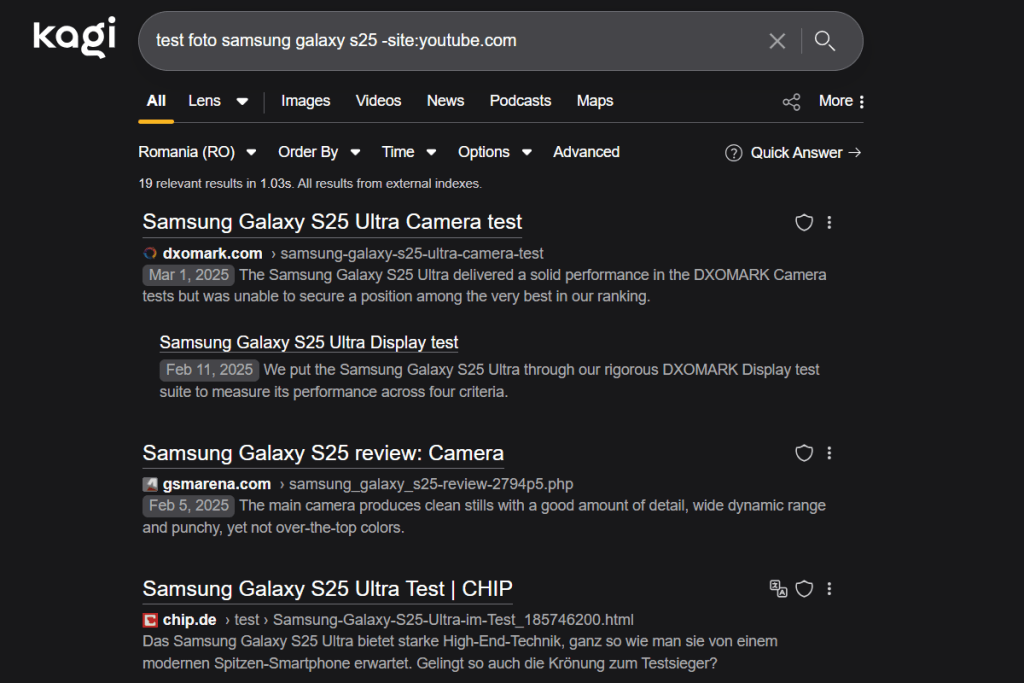Click the More label in the tab bar
Screen dimensions: 1024x683
coord(836,101)
